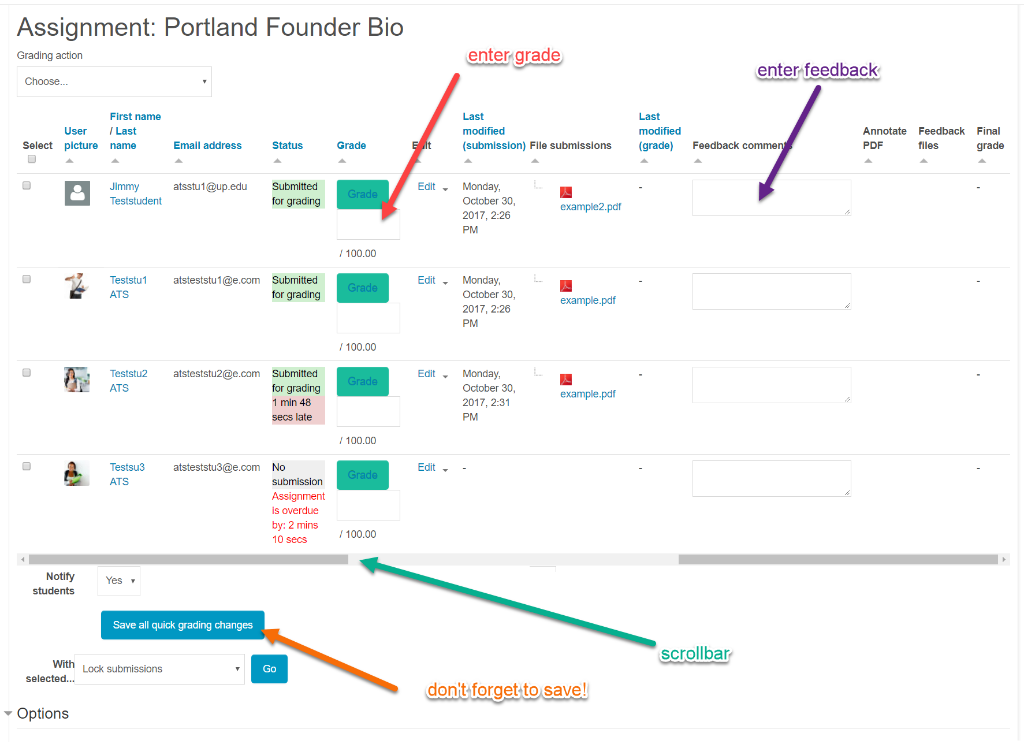The height and width of the screenshot is (744, 1024).
Task: Select the checkbox for Teststu2 ATS row
Action: pos(27,372)
